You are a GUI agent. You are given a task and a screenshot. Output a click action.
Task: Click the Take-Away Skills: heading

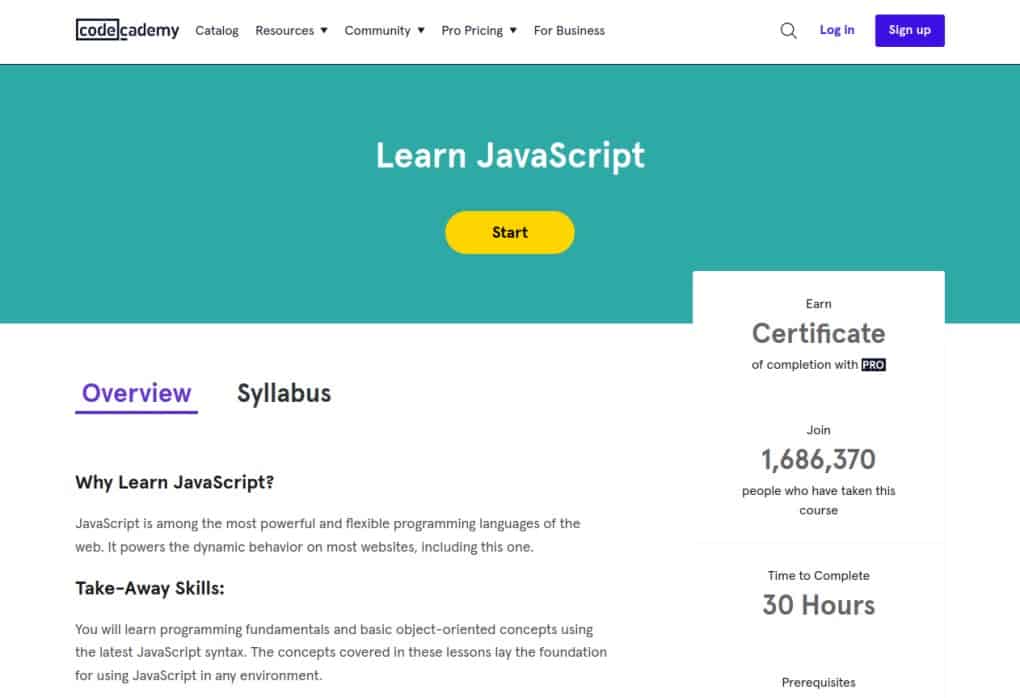click(x=150, y=588)
